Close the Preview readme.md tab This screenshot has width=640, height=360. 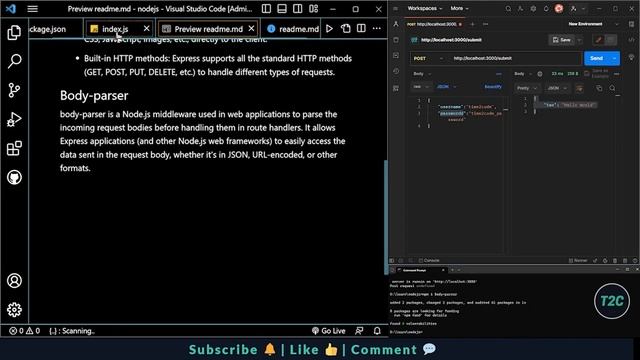[x=251, y=28]
